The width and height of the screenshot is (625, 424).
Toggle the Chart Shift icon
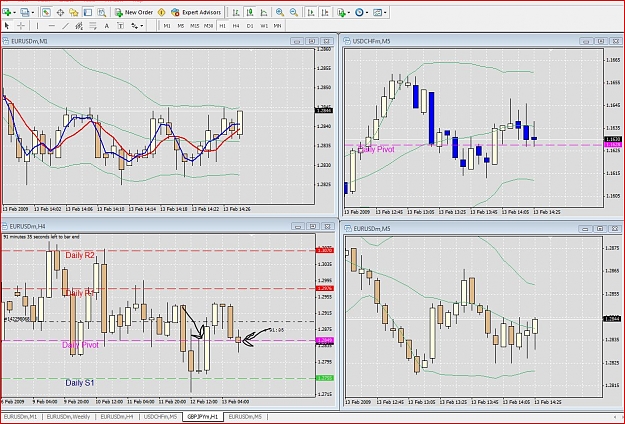point(325,12)
